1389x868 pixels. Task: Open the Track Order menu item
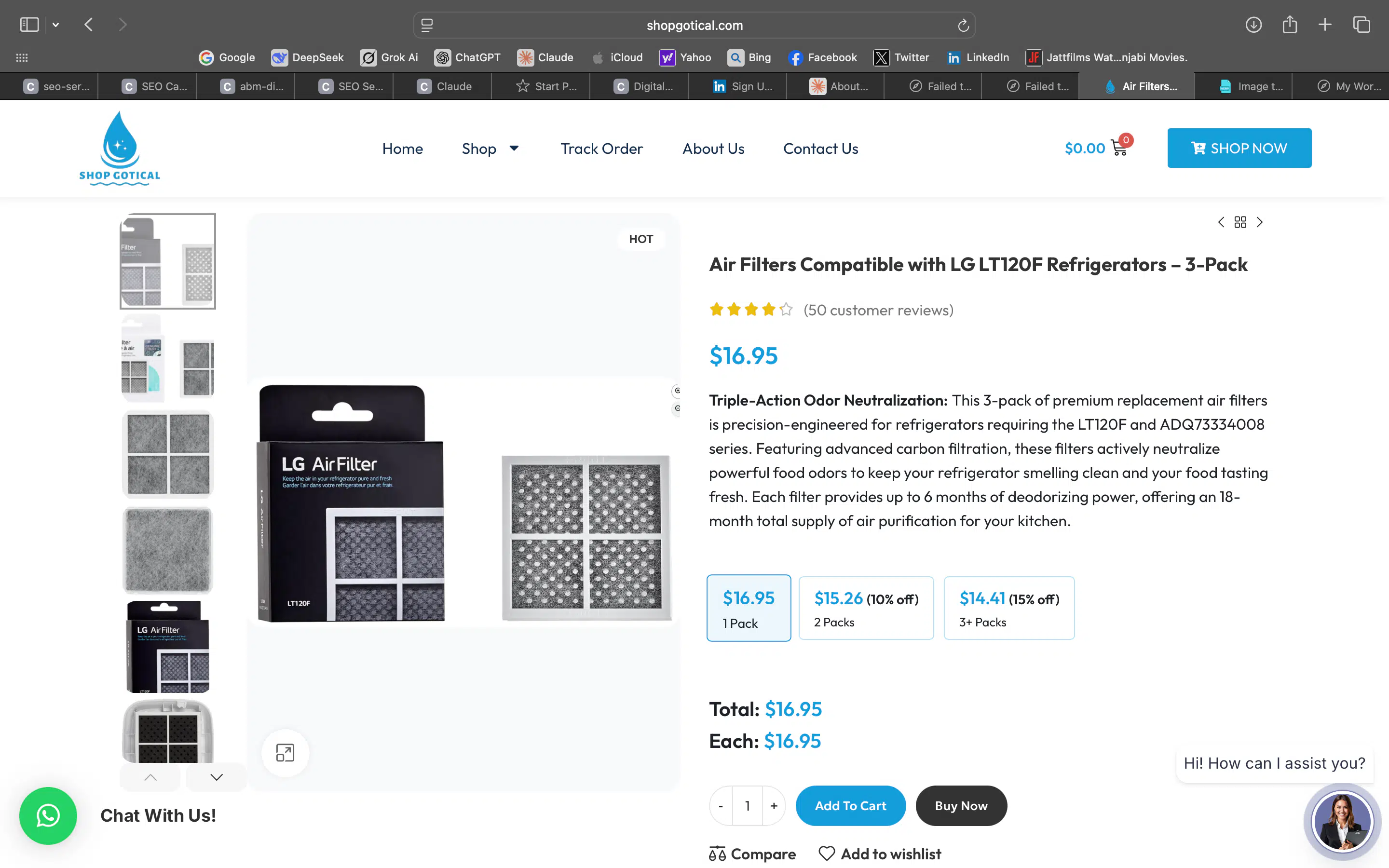[601, 148]
